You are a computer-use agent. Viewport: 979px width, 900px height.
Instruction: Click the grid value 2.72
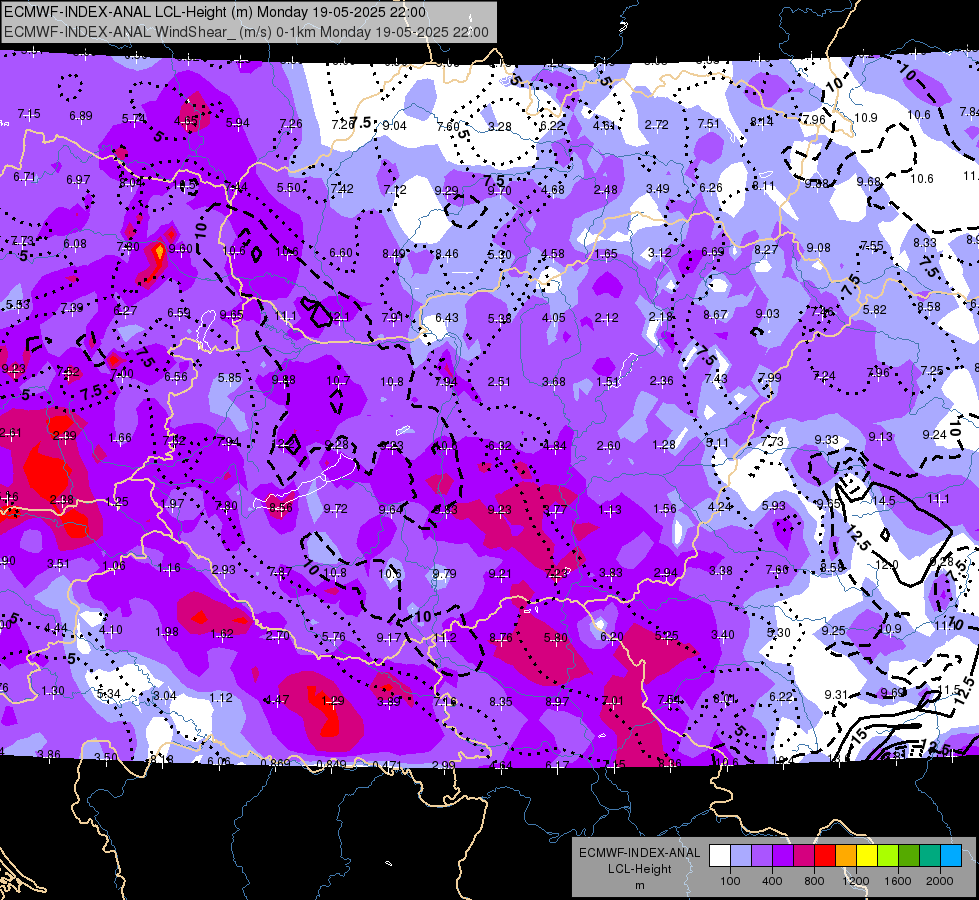pos(656,125)
